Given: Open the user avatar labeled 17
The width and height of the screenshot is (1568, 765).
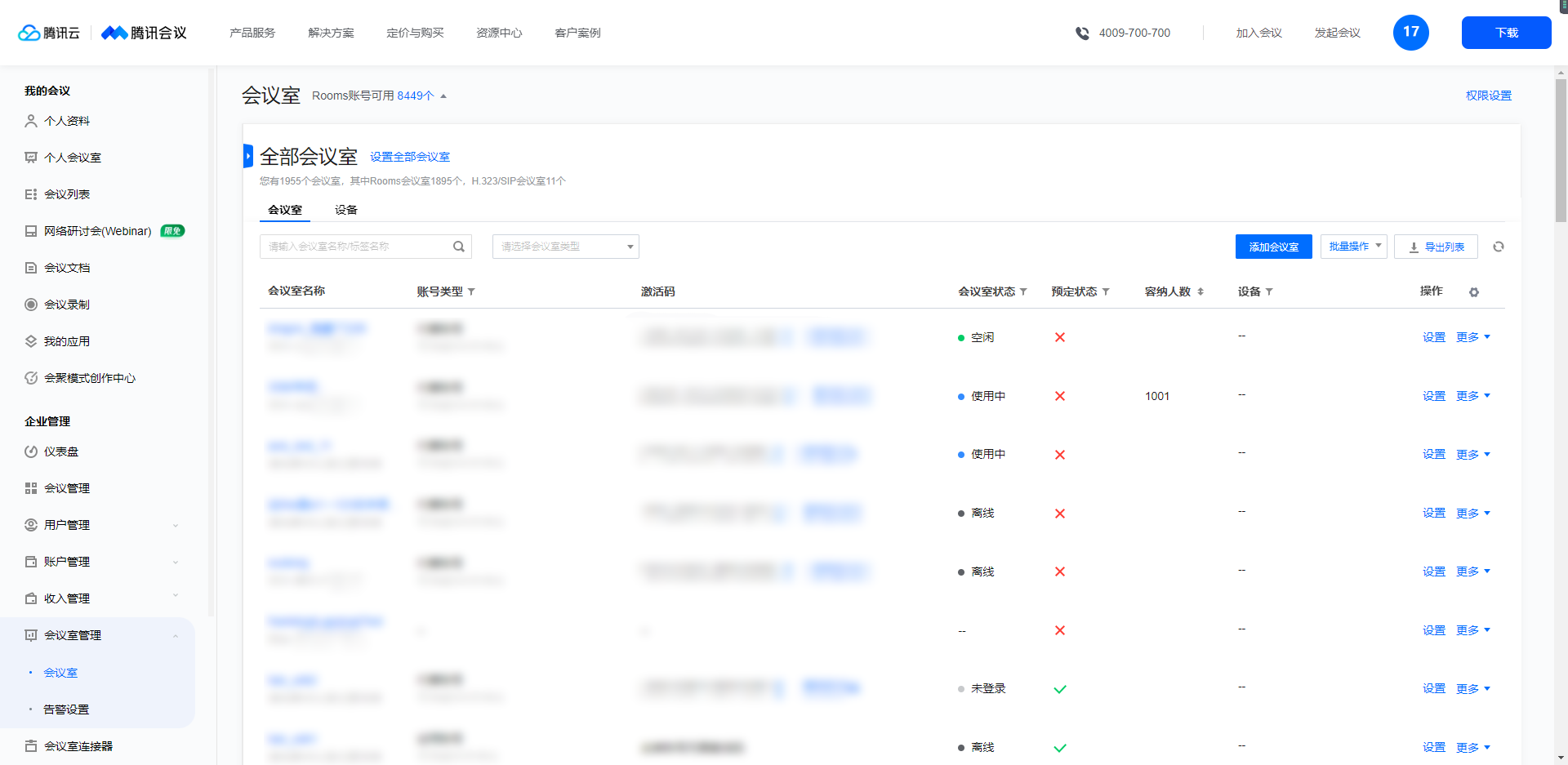Looking at the screenshot, I should click(1410, 33).
